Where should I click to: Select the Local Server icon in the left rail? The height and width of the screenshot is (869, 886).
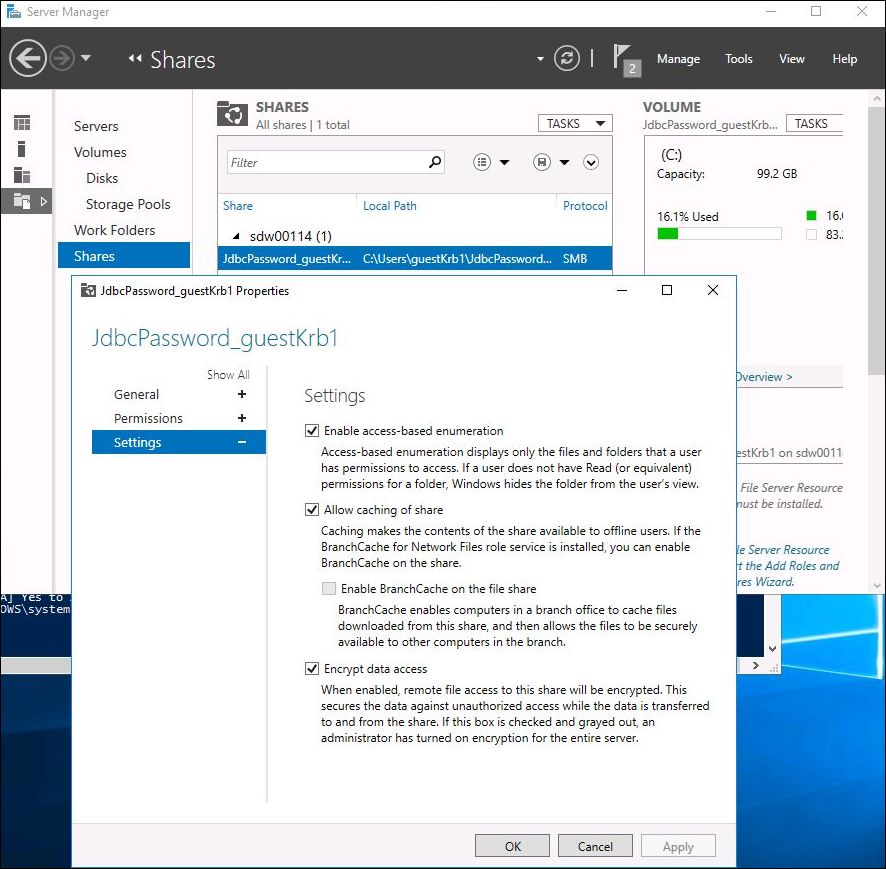(21, 149)
